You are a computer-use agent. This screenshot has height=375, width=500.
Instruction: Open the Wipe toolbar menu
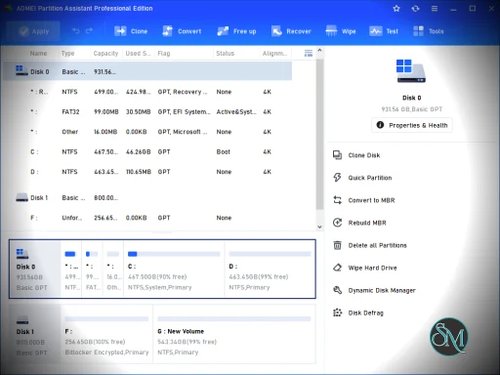[x=340, y=31]
